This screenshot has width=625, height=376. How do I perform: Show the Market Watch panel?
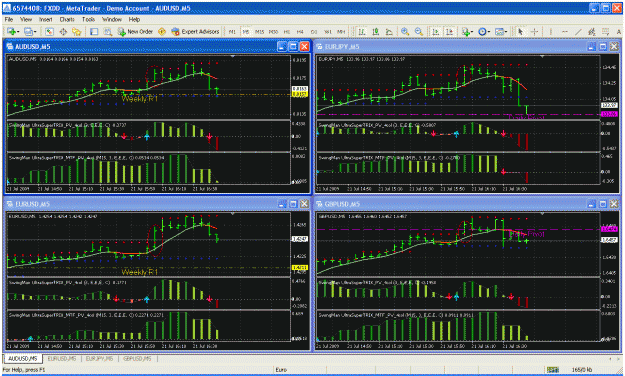[x=49, y=31]
